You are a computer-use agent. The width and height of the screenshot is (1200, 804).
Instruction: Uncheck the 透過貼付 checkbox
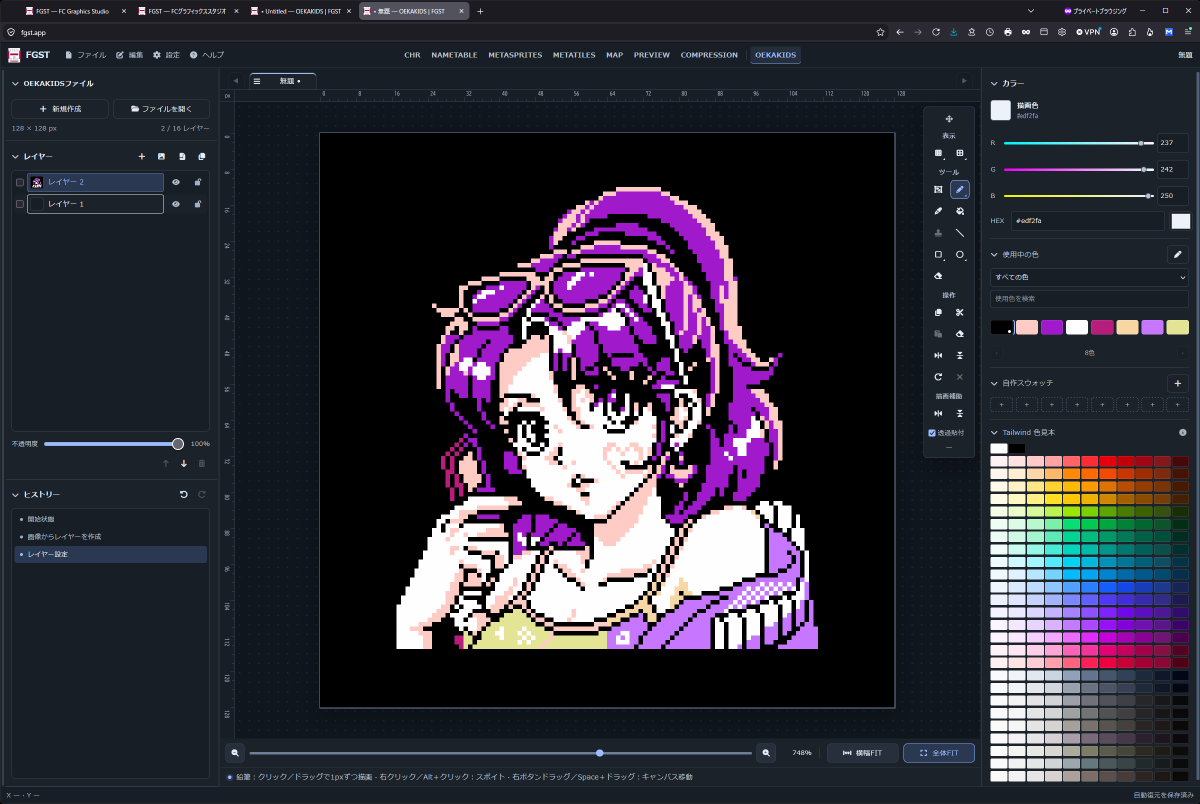click(x=933, y=433)
